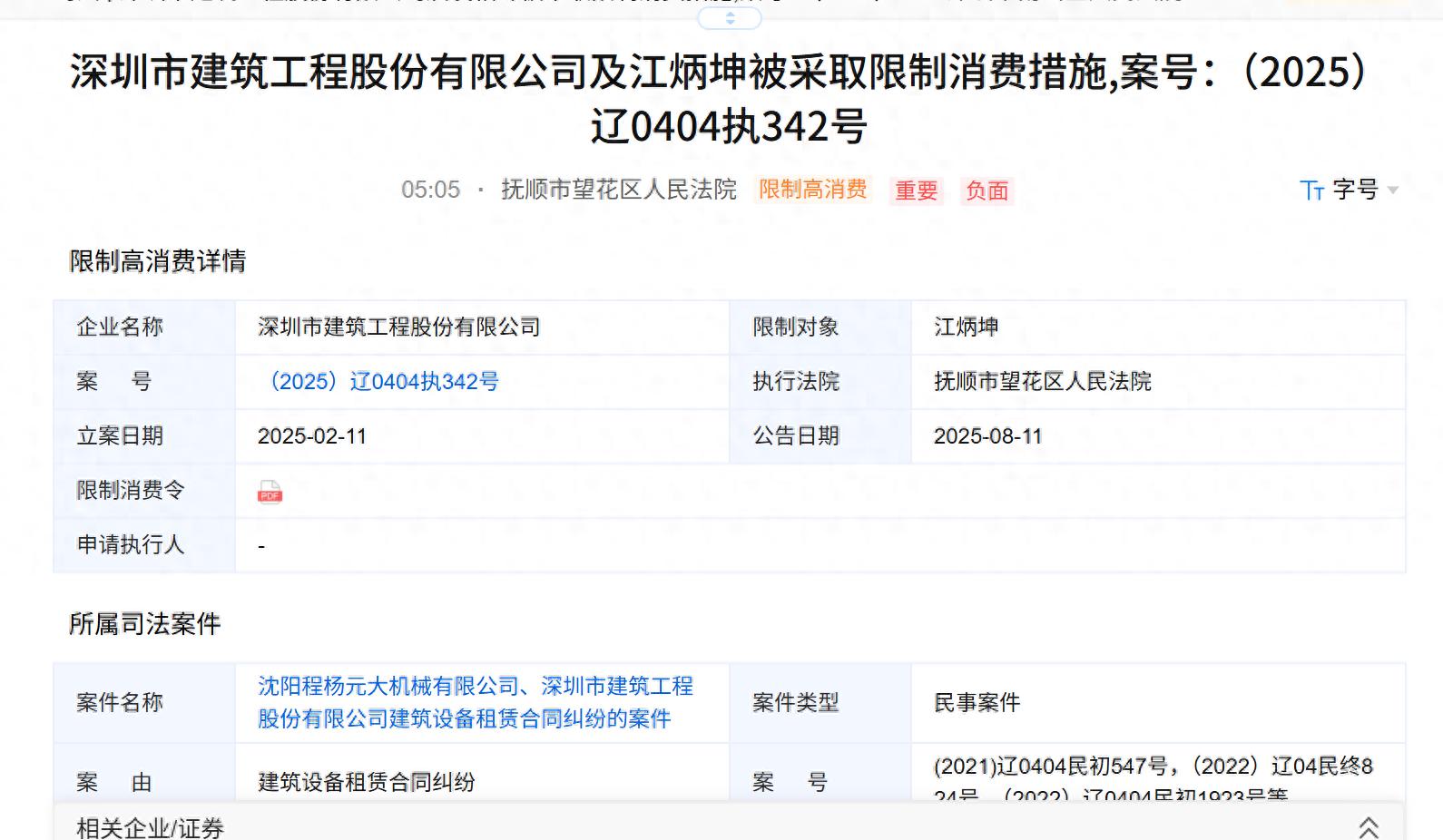Select the 所属司法案件 section heading
Image resolution: width=1443 pixels, height=840 pixels.
click(x=145, y=624)
